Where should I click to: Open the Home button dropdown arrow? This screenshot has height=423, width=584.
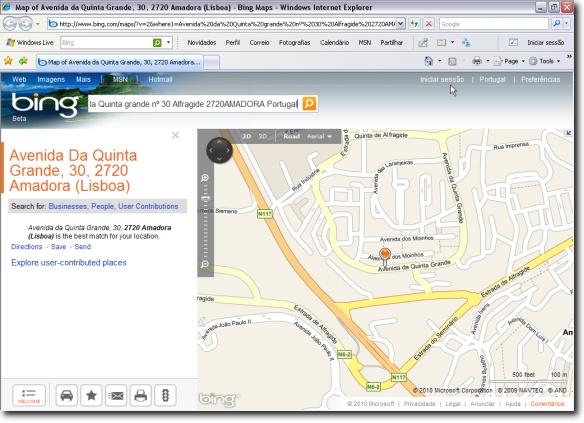(439, 61)
